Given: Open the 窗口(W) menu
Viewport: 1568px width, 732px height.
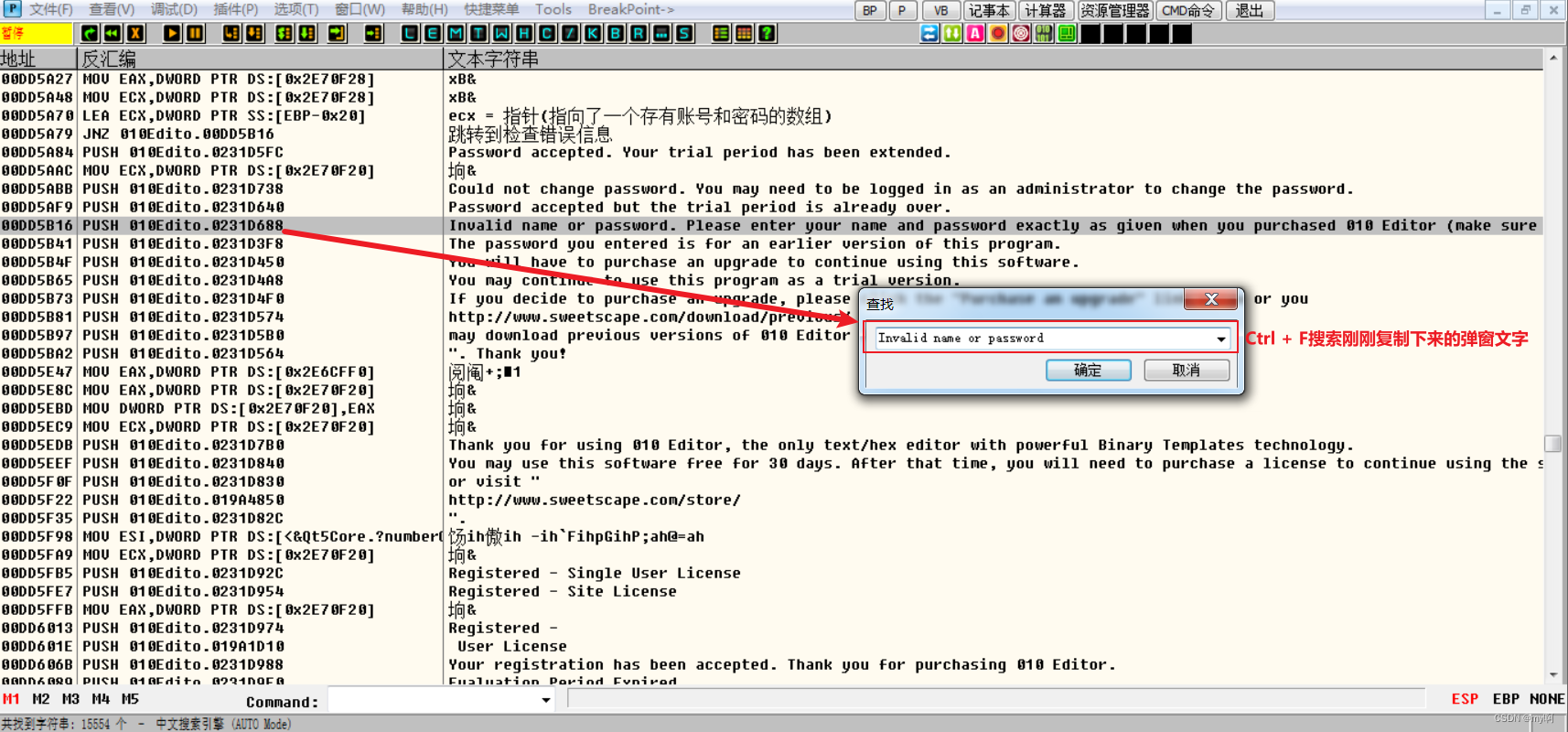Looking at the screenshot, I should pyautogui.click(x=360, y=9).
